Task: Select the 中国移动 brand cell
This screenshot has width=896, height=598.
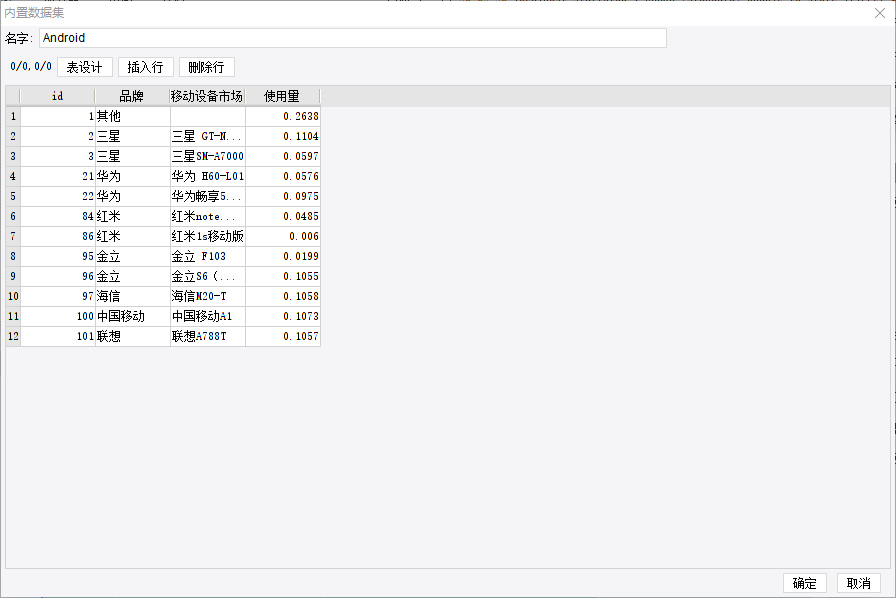Action: 133,316
